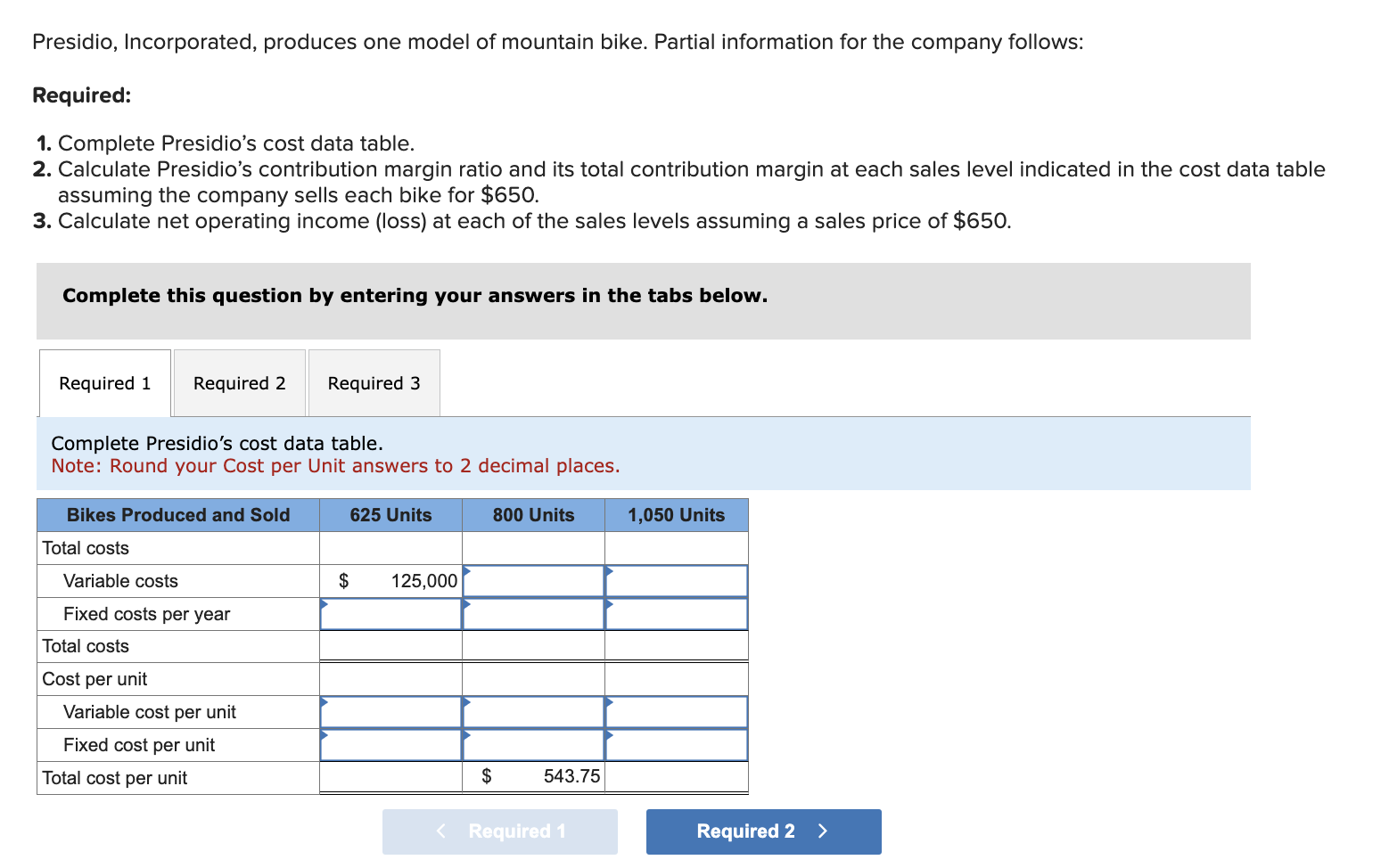Click the Required 1 back button

pyautogui.click(x=499, y=831)
